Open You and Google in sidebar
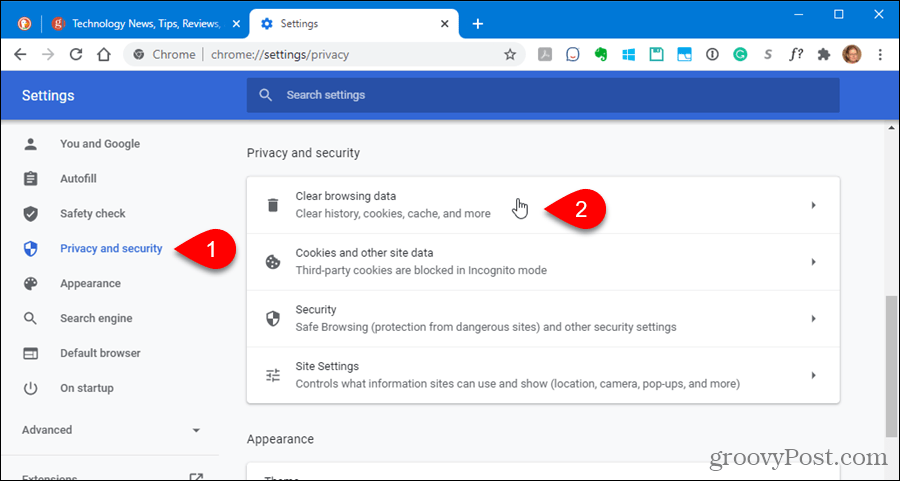 coord(100,144)
